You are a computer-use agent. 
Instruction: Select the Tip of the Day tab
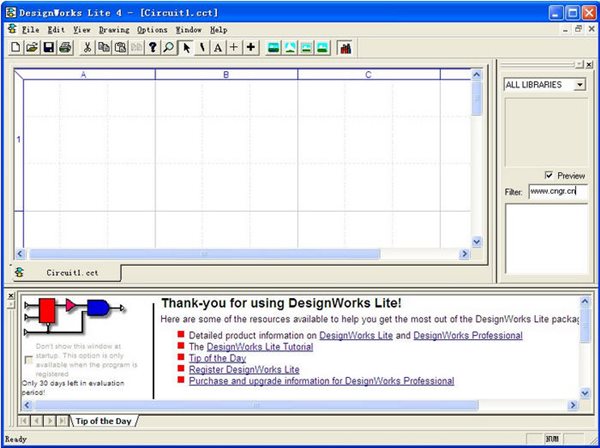point(103,421)
